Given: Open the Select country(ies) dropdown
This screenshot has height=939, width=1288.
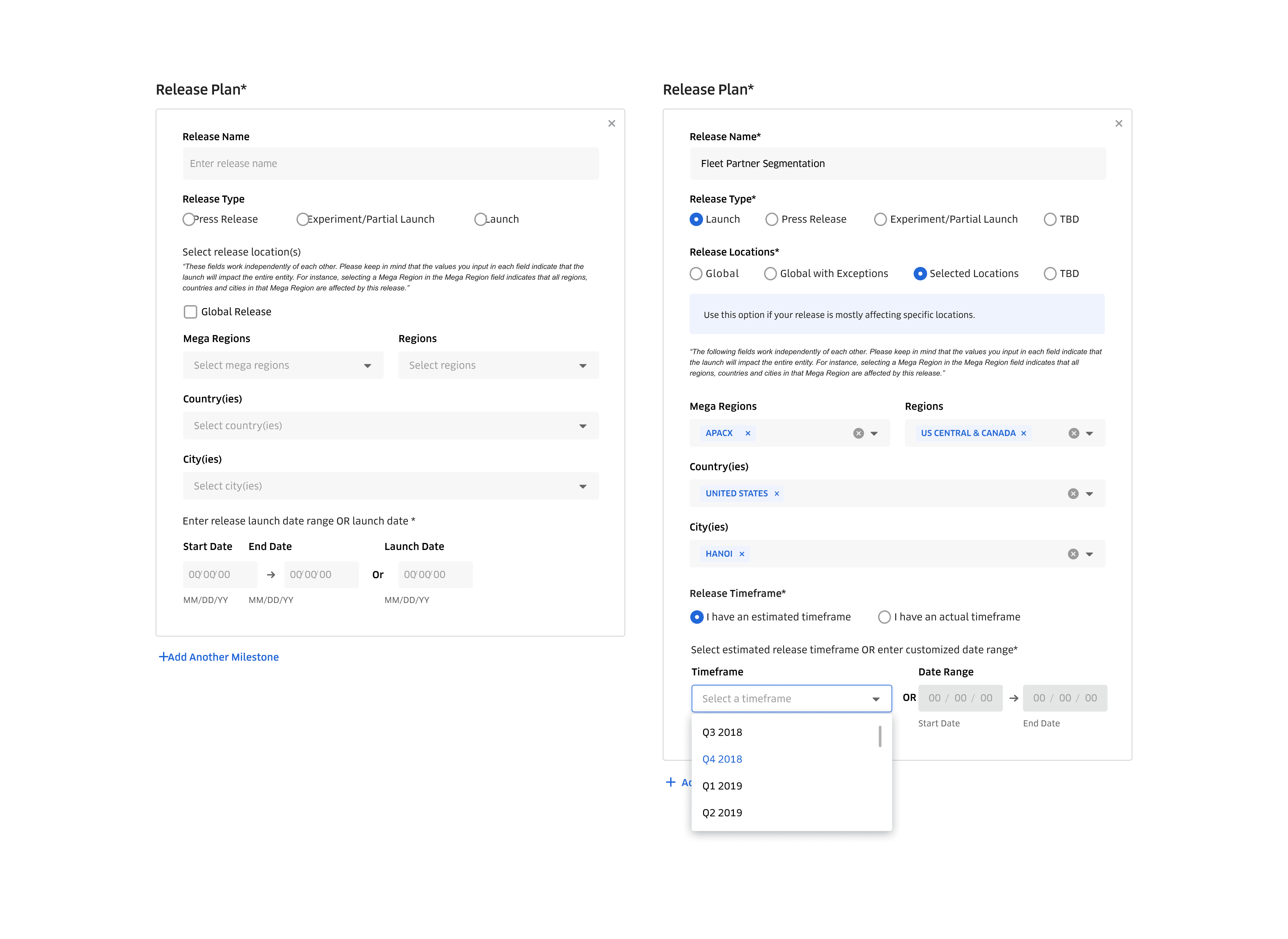Looking at the screenshot, I should pyautogui.click(x=391, y=425).
